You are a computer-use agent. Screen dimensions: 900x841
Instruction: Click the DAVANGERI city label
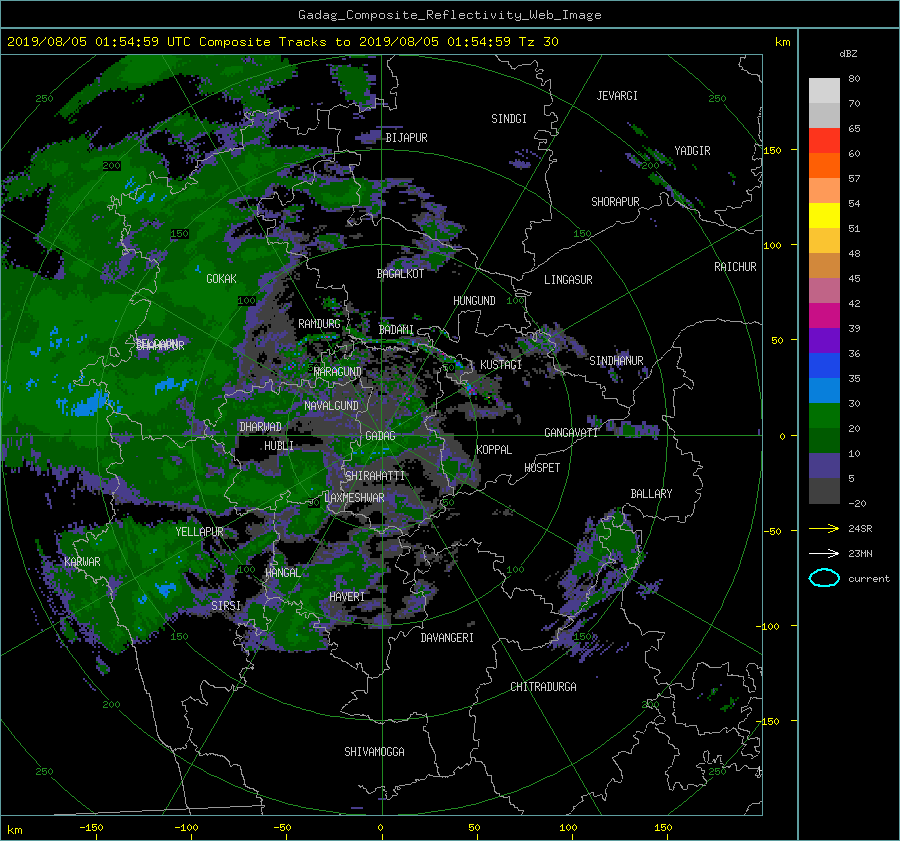point(447,638)
